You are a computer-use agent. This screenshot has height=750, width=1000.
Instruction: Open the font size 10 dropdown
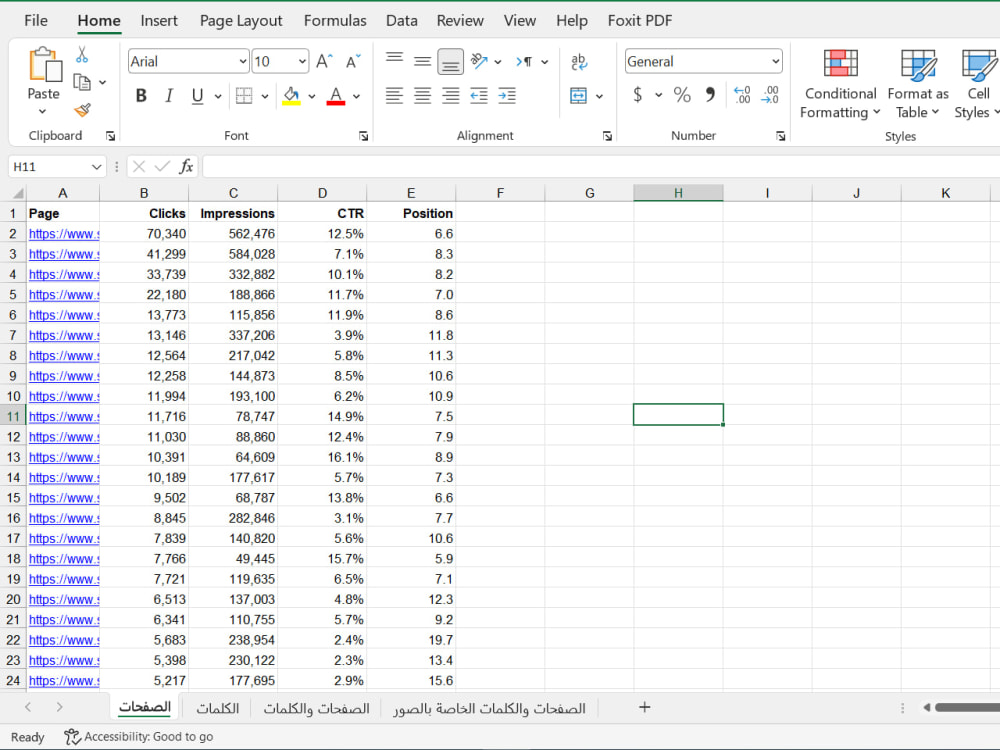coord(302,61)
